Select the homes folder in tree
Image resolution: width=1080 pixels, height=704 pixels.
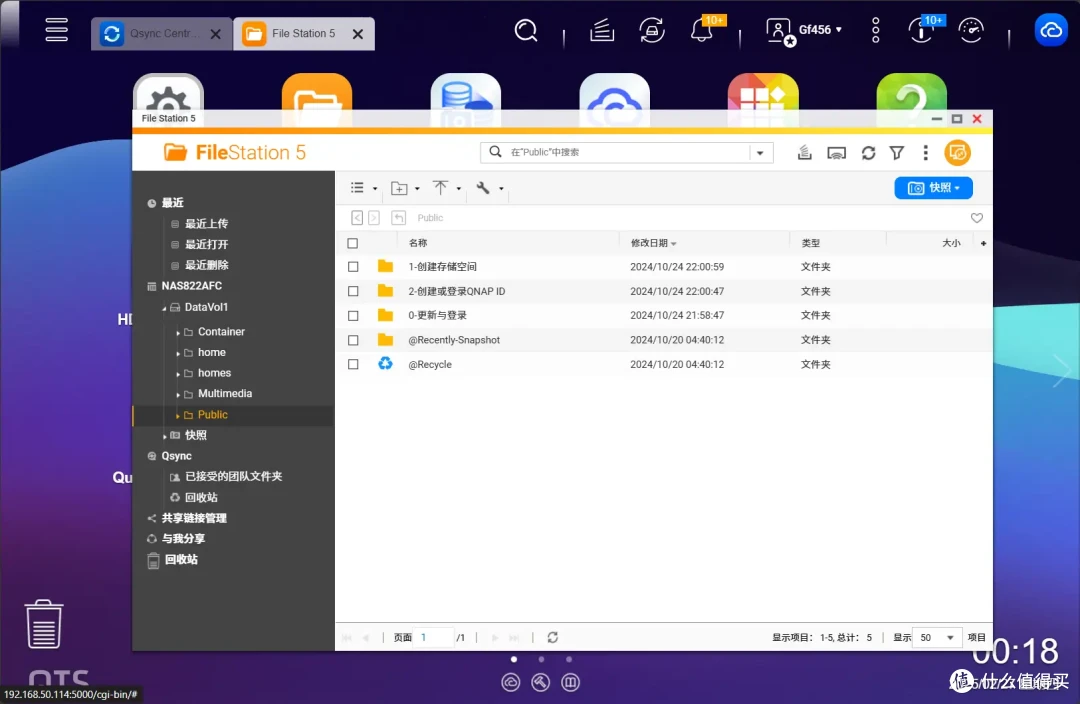[214, 373]
